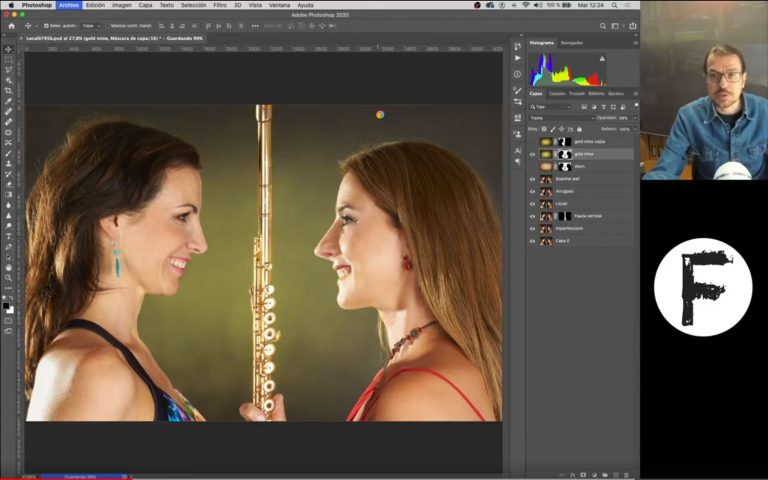768x480 pixels.
Task: Click the share icon at top right
Action: click(633, 26)
